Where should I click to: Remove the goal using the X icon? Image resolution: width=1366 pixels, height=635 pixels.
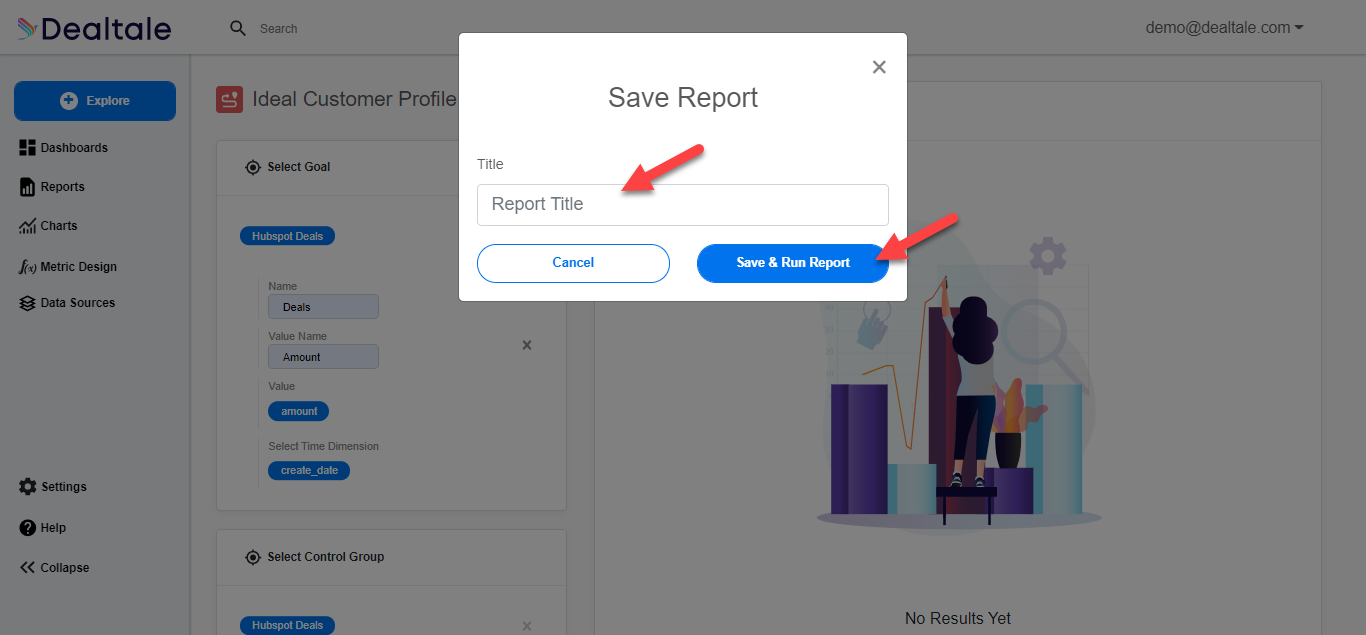(x=527, y=345)
